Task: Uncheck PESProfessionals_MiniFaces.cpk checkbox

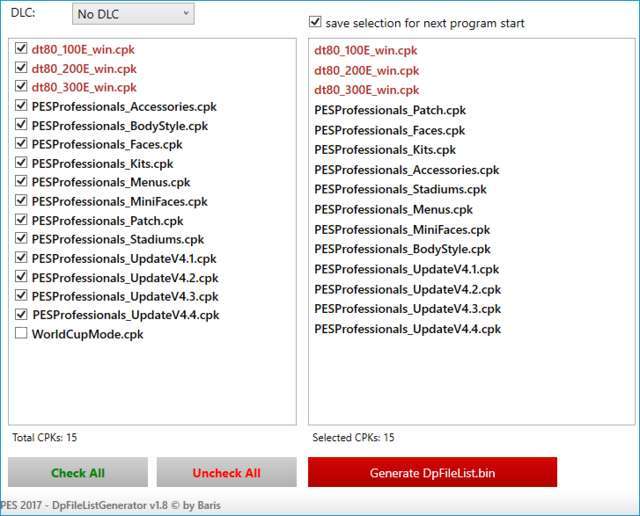Action: (x=21, y=200)
